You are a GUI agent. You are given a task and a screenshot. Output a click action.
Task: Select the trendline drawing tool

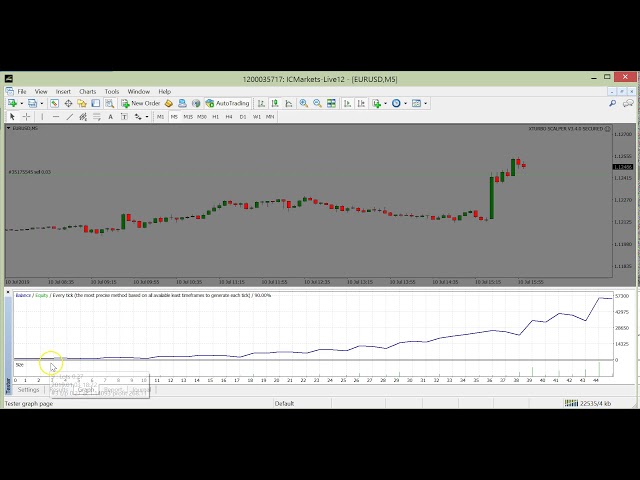[70, 116]
